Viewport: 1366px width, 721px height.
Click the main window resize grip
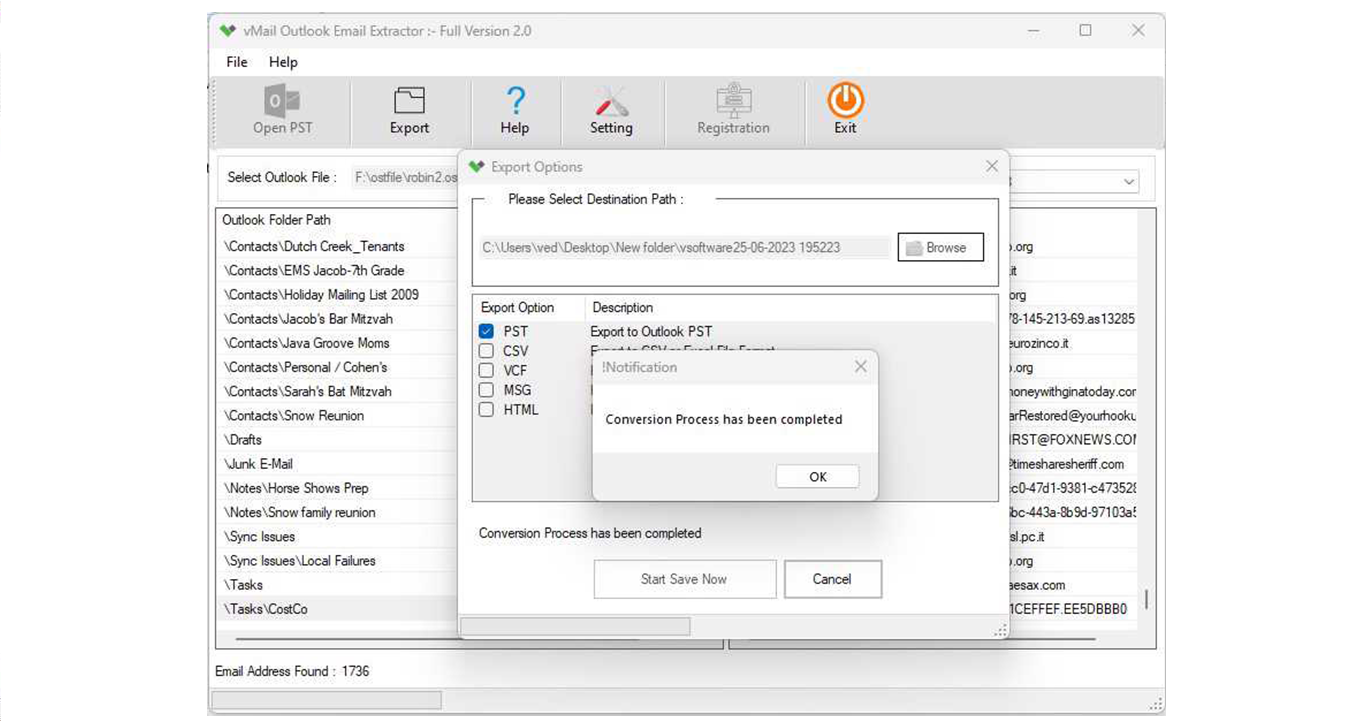click(x=1157, y=704)
